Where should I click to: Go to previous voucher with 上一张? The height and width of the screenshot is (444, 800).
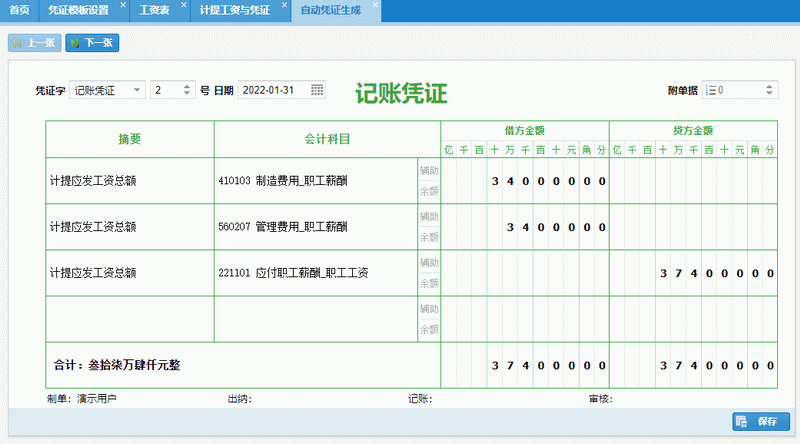(35, 43)
